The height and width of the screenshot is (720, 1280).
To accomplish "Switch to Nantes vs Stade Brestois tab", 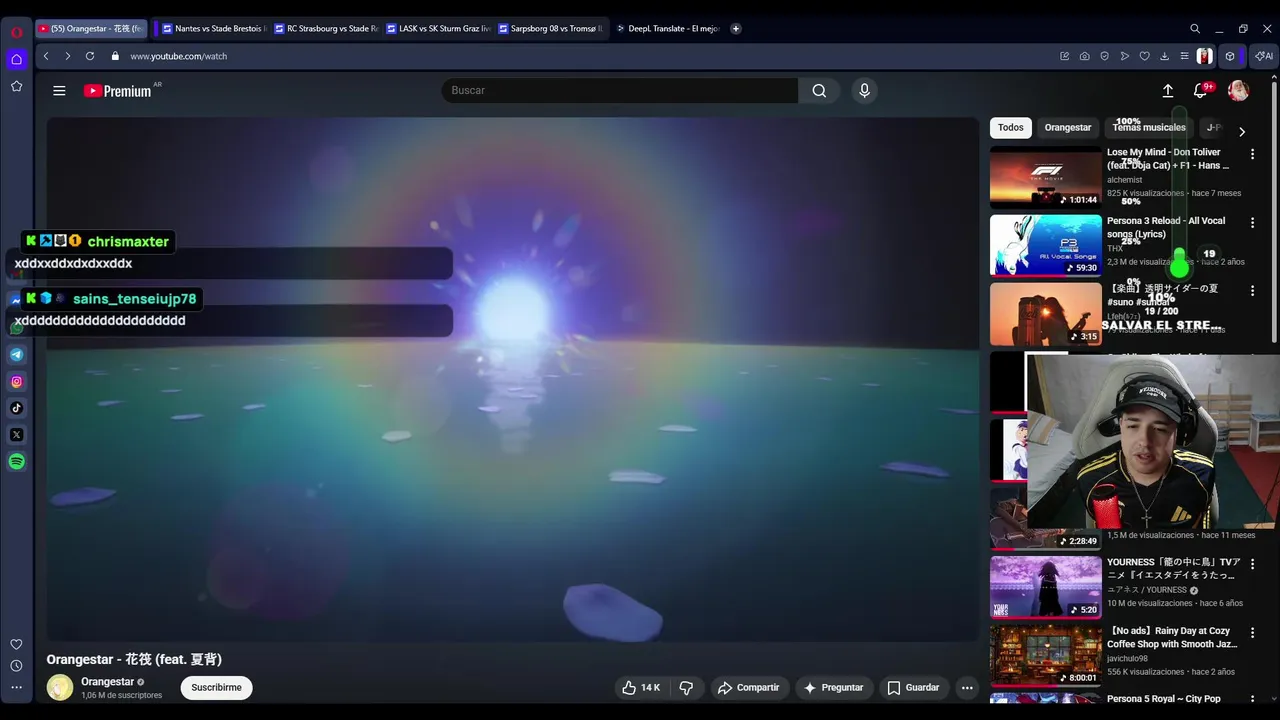I will tap(214, 28).
